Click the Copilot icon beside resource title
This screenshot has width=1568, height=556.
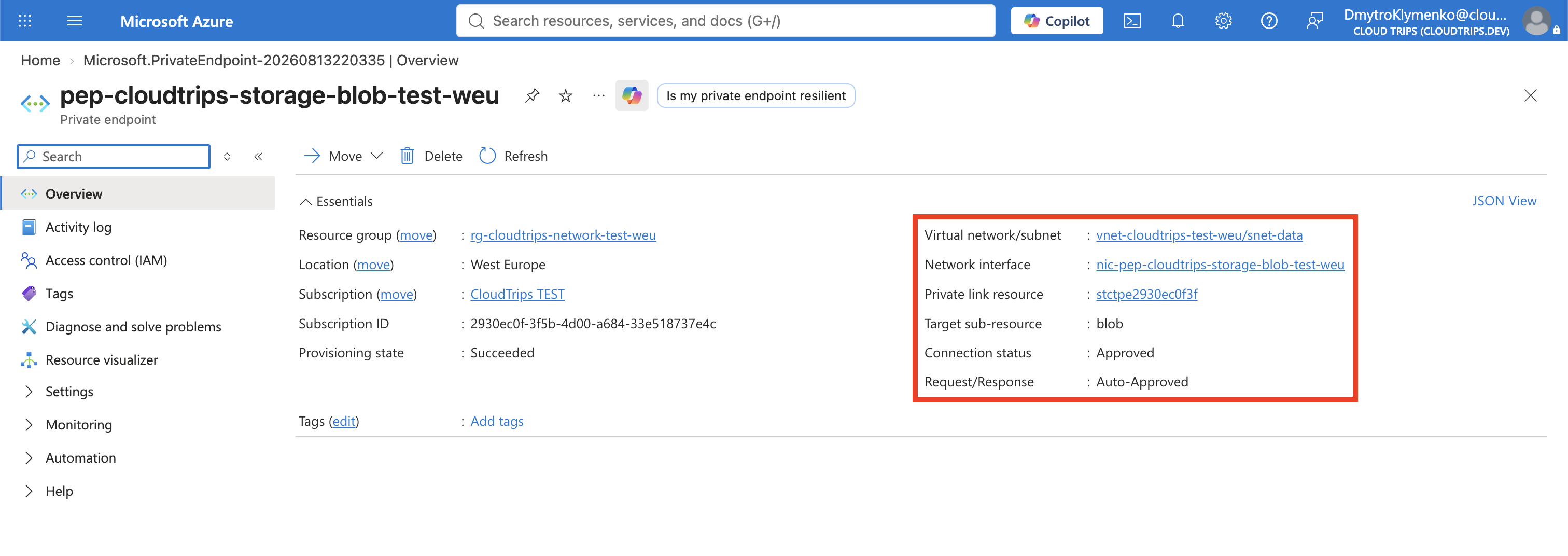[631, 95]
